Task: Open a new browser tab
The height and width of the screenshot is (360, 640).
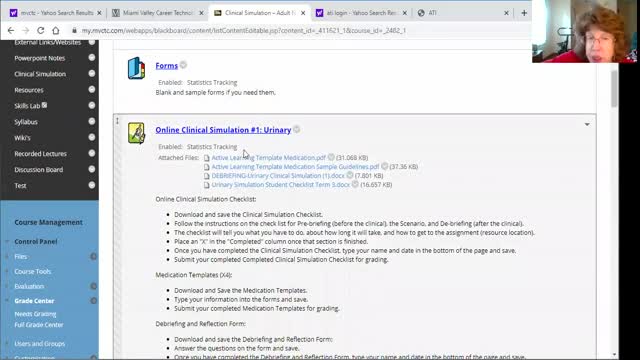Action: 524,13
